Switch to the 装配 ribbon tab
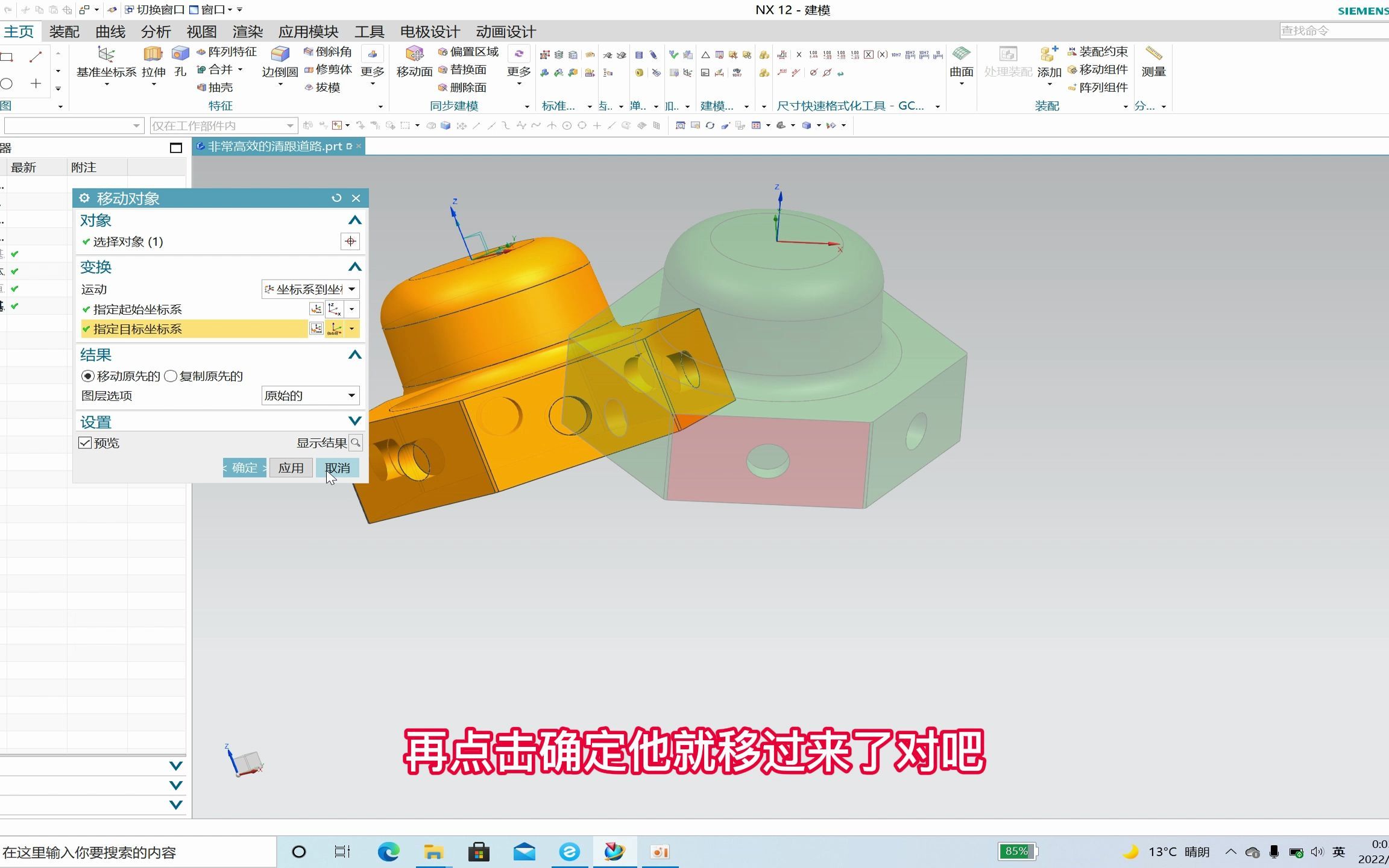The image size is (1389, 868). (63, 31)
